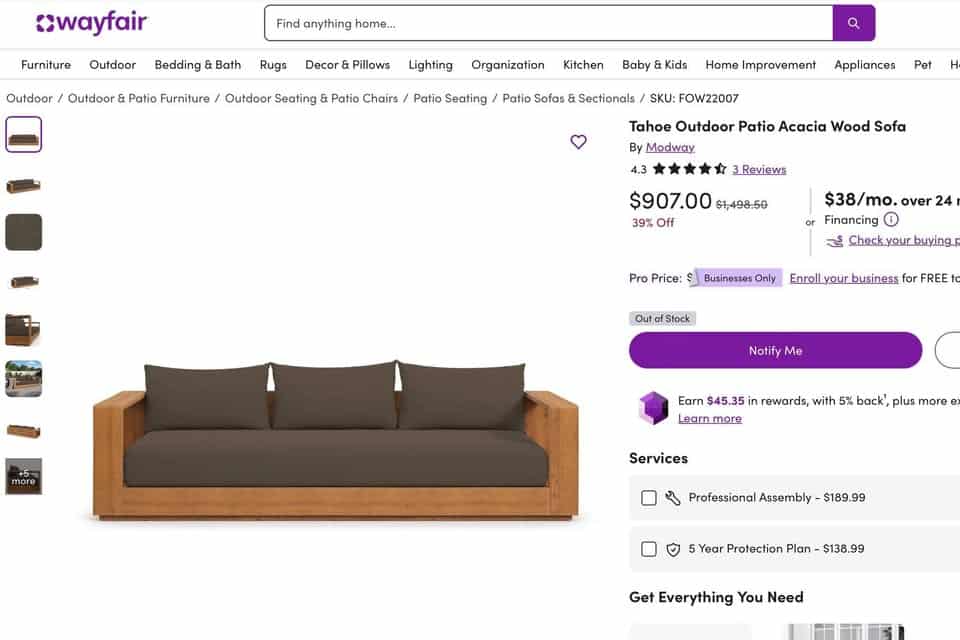Open the Wayfair home logo

click(x=92, y=23)
